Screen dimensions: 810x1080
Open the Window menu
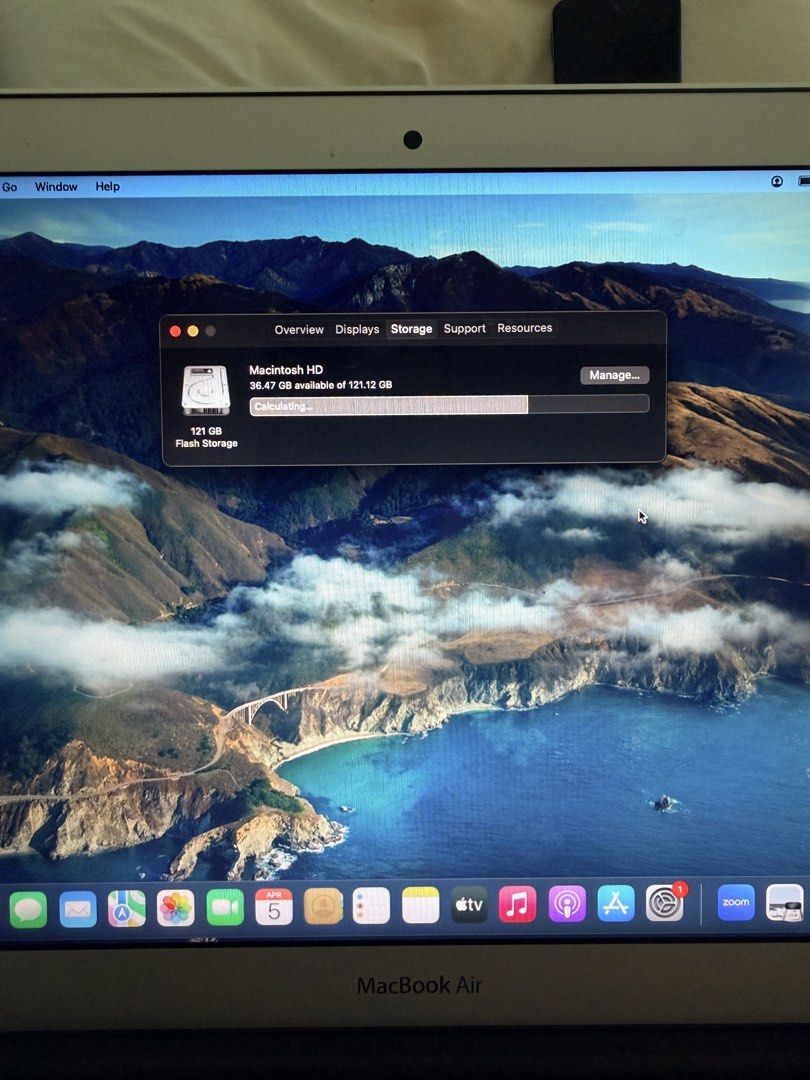click(x=56, y=187)
